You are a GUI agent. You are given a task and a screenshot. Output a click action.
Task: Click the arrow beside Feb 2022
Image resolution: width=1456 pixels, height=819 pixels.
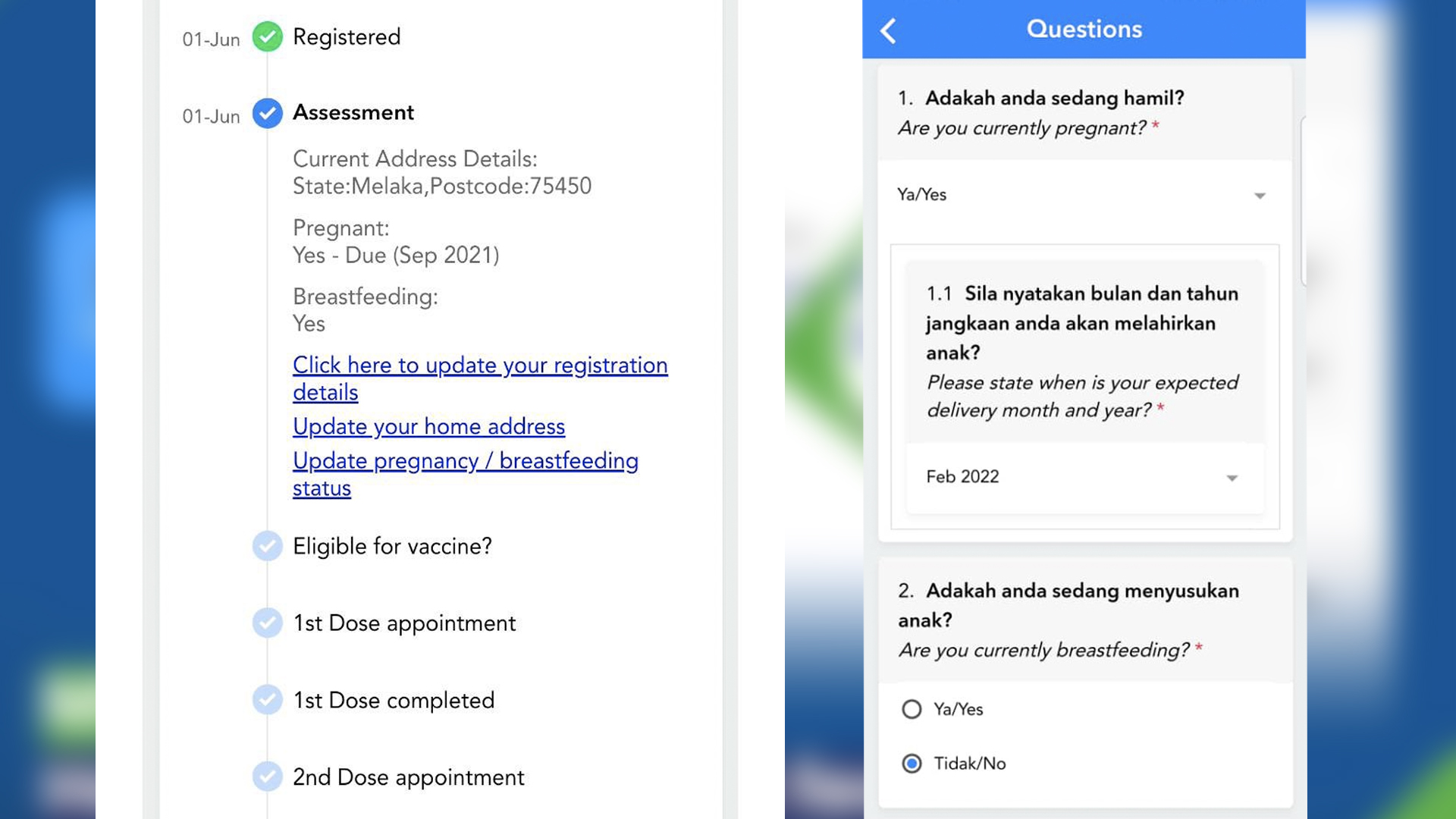1232,478
